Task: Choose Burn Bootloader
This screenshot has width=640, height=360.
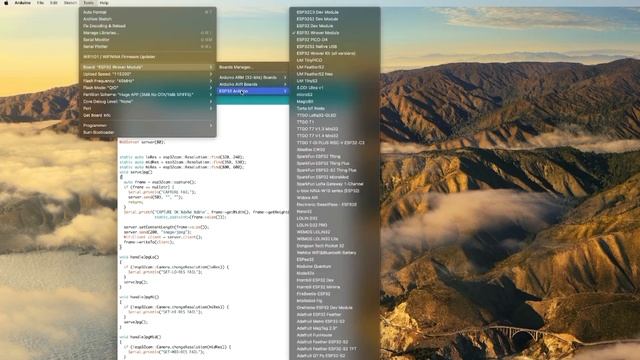Action: (147, 133)
